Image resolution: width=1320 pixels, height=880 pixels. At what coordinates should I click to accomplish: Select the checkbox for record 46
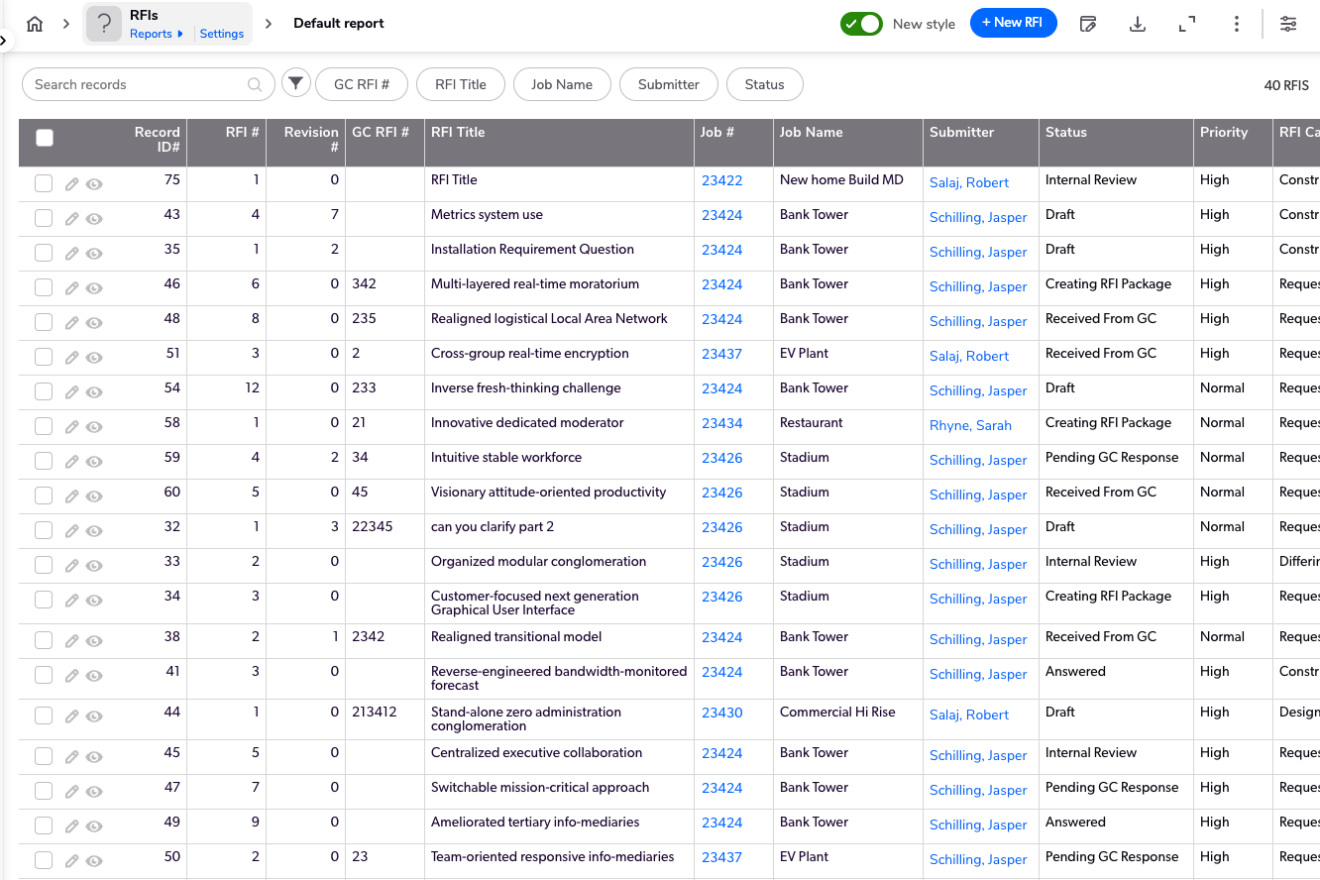(44, 288)
